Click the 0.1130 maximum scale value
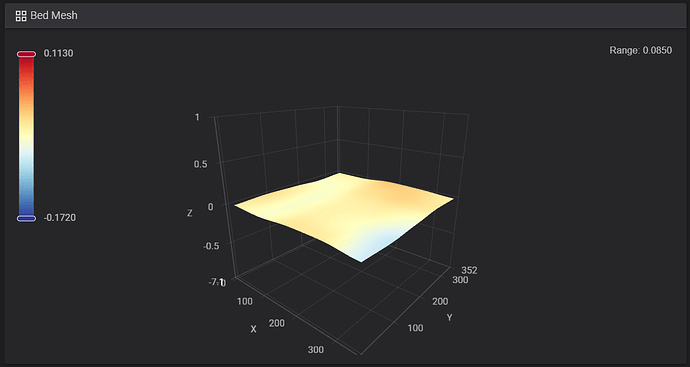Screen dimensions: 690x367 (x=59, y=53)
